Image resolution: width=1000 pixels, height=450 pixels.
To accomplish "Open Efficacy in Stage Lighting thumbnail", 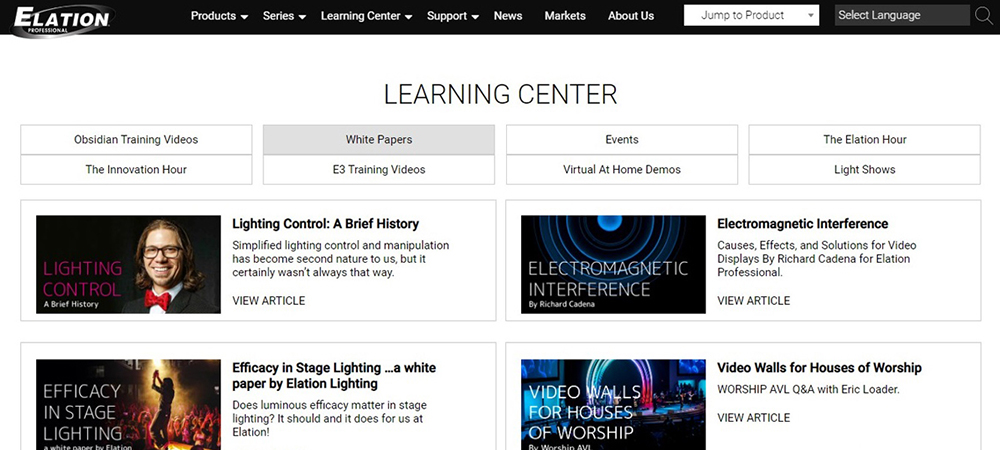I will [x=128, y=405].
